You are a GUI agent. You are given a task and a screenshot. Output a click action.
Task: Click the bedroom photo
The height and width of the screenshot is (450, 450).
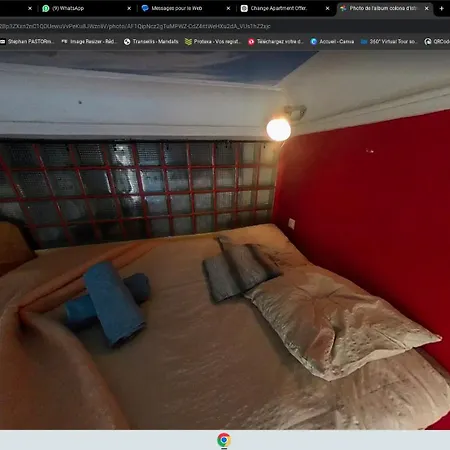pyautogui.click(x=225, y=240)
